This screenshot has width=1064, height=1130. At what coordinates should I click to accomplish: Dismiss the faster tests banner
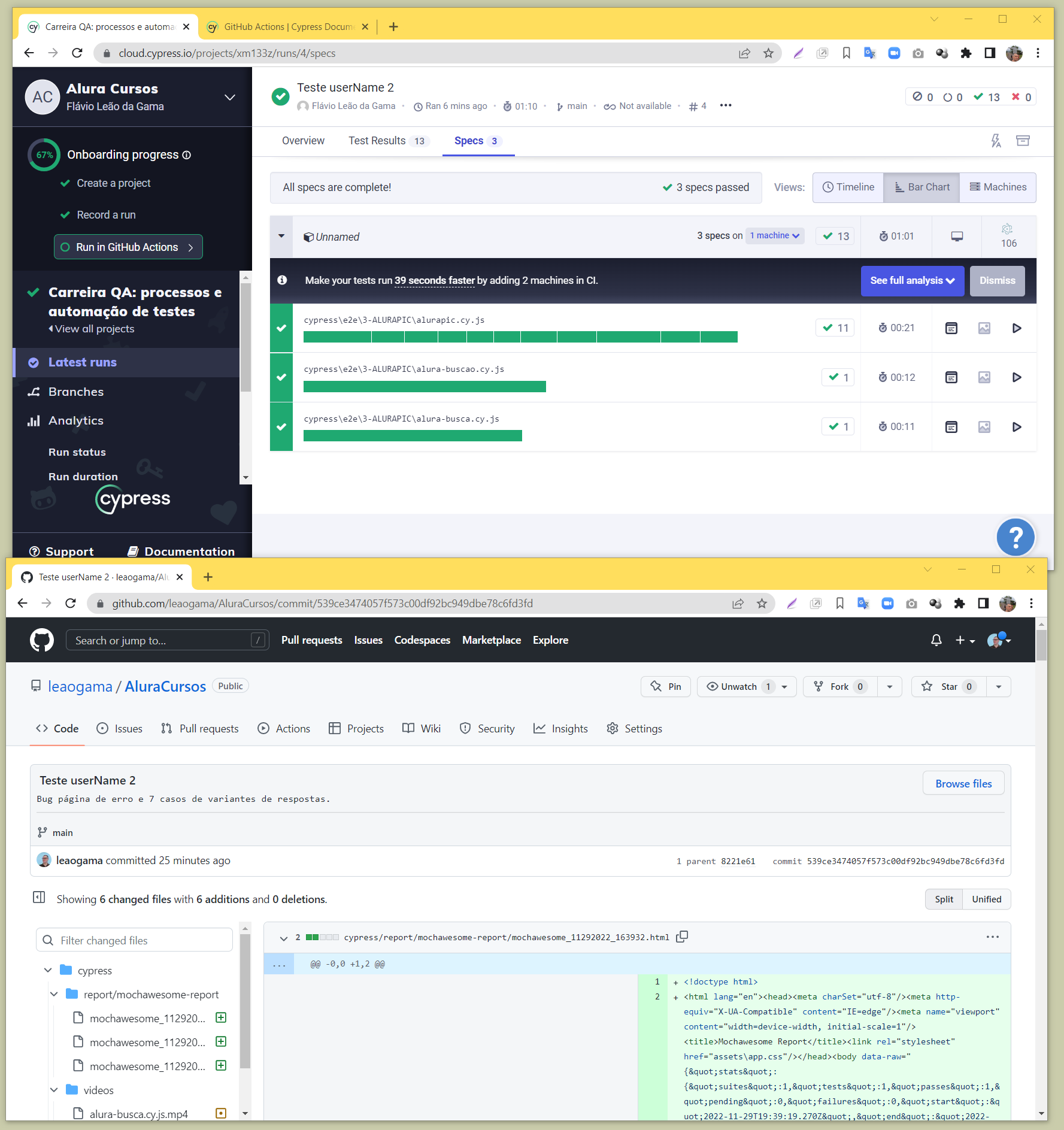point(997,281)
